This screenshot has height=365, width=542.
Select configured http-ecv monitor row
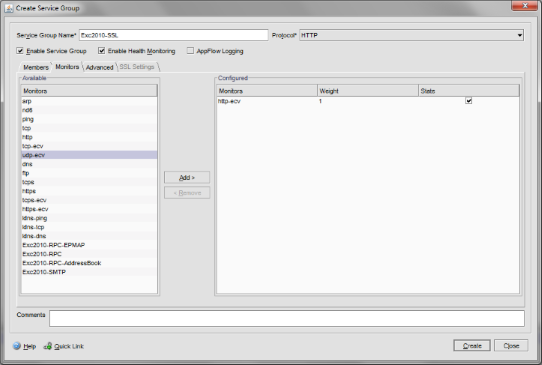point(368,101)
